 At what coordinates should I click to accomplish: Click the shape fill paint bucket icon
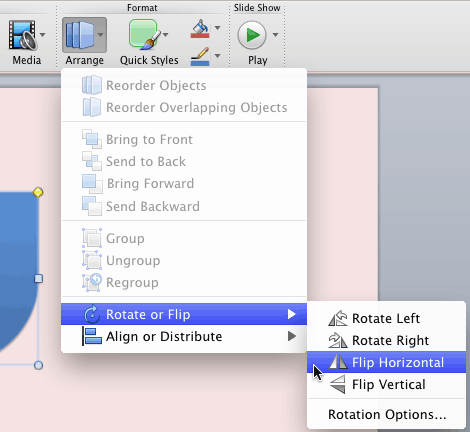[x=200, y=29]
